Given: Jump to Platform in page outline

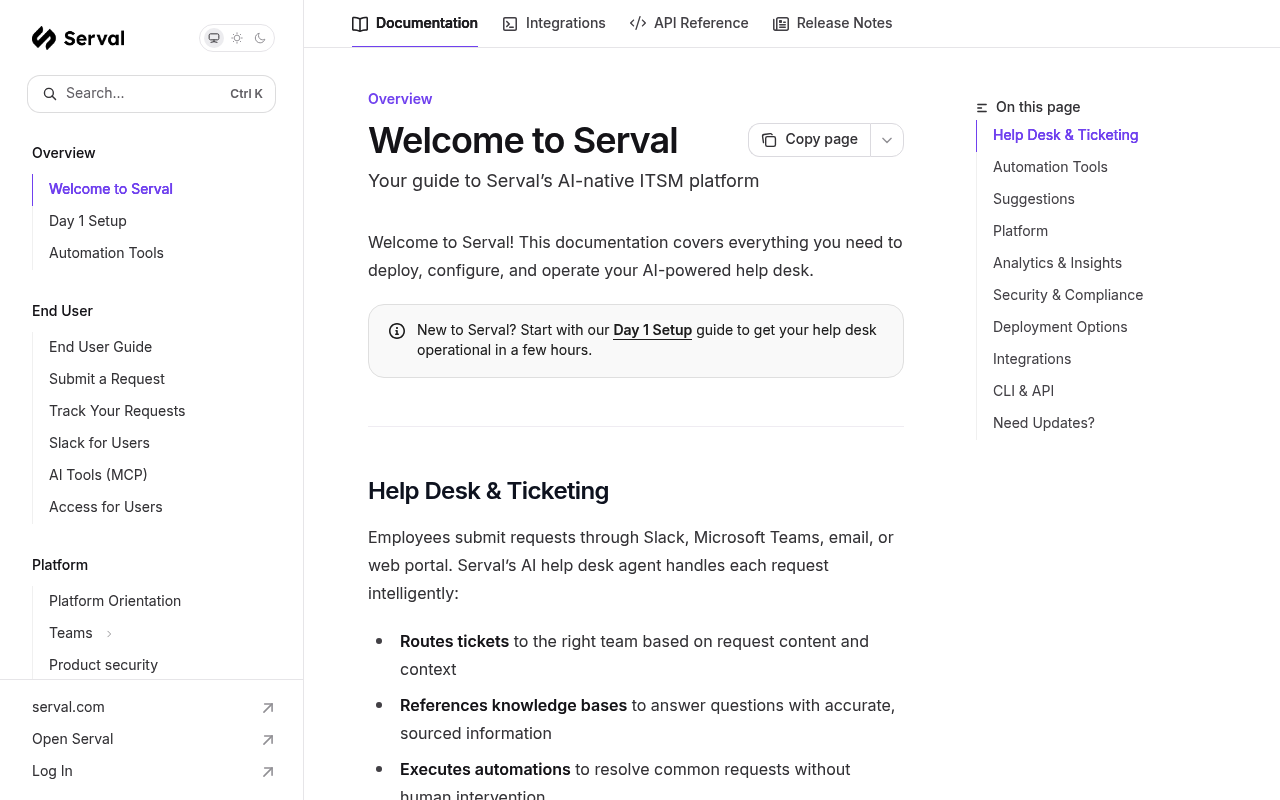Looking at the screenshot, I should coord(1020,231).
